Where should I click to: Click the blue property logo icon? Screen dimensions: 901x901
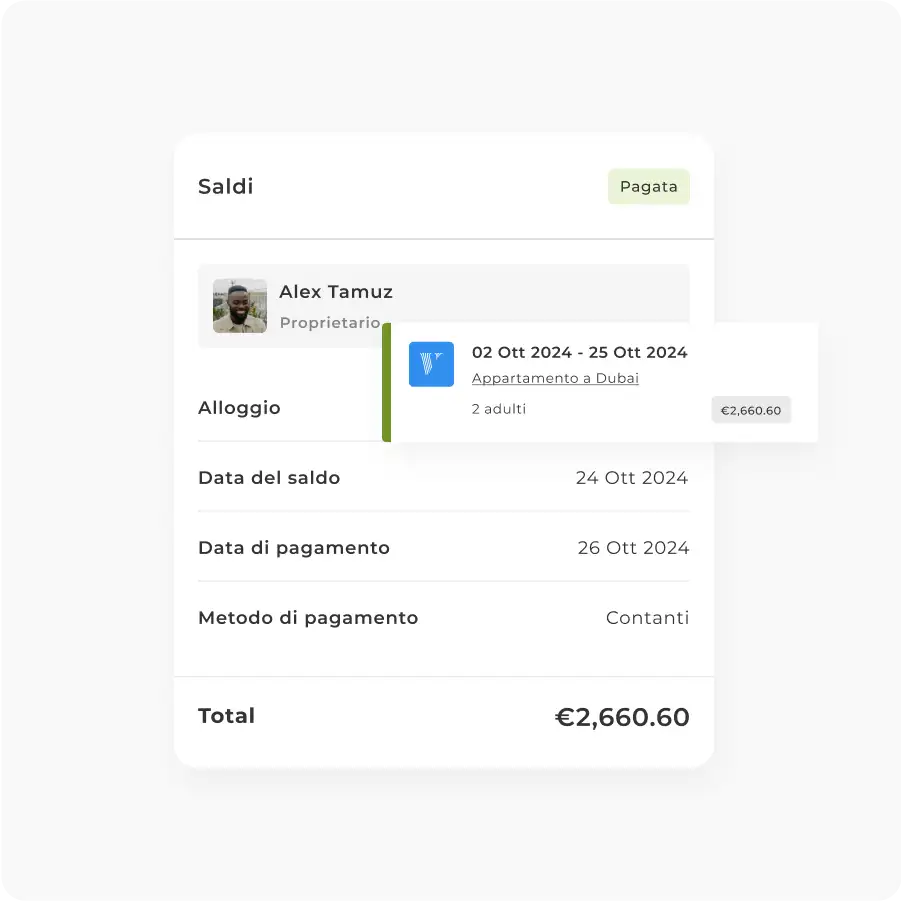click(x=431, y=364)
